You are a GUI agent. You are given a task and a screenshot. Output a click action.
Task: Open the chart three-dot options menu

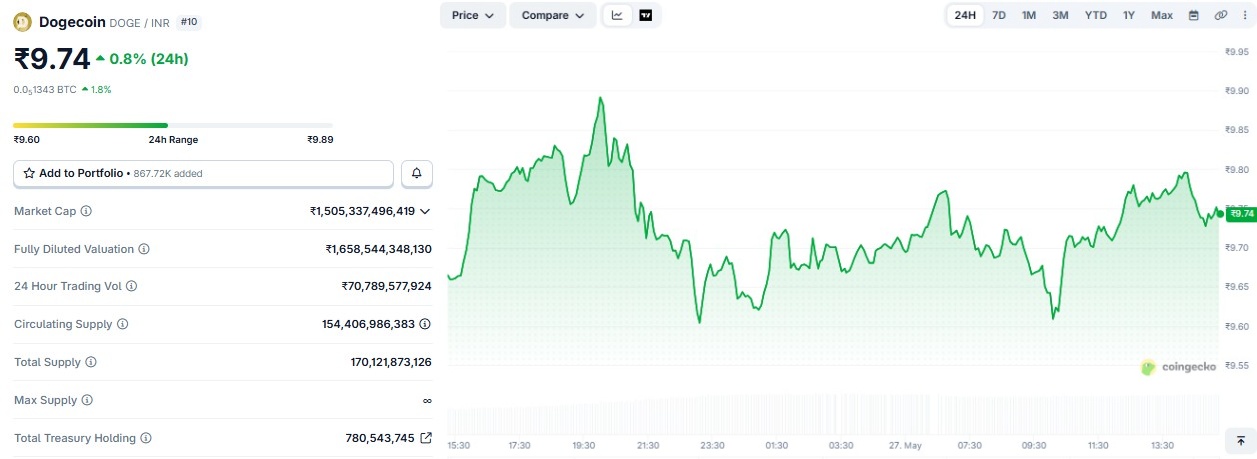click(x=1244, y=15)
